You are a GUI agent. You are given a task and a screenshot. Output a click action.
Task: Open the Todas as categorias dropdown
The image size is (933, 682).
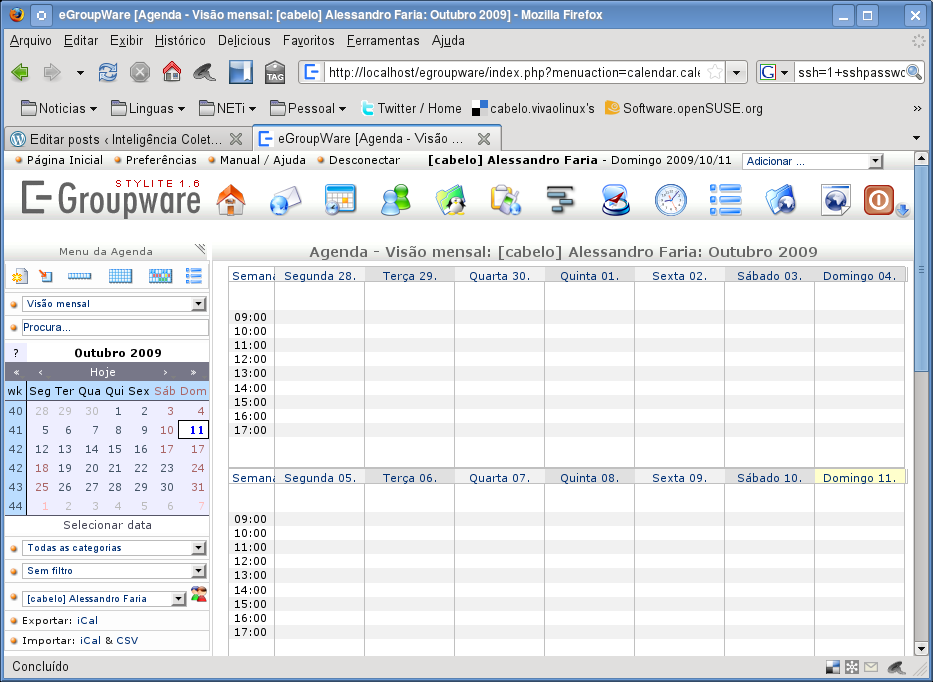(x=198, y=548)
